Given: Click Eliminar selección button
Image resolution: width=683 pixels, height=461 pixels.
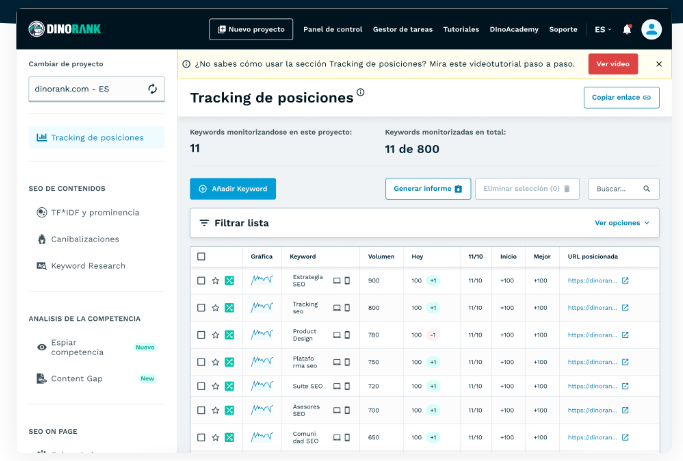Looking at the screenshot, I should 527,189.
